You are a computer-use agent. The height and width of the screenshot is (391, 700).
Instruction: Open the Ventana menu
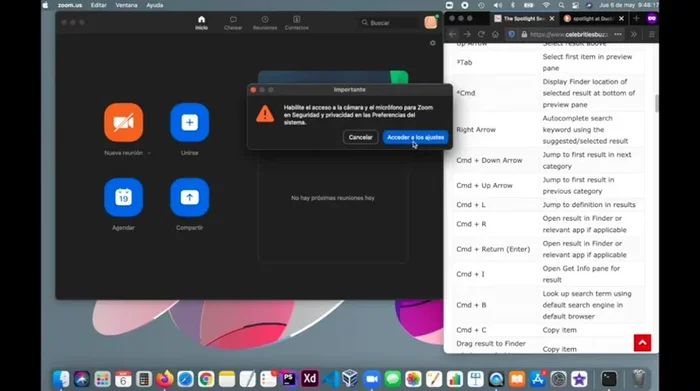[126, 5]
